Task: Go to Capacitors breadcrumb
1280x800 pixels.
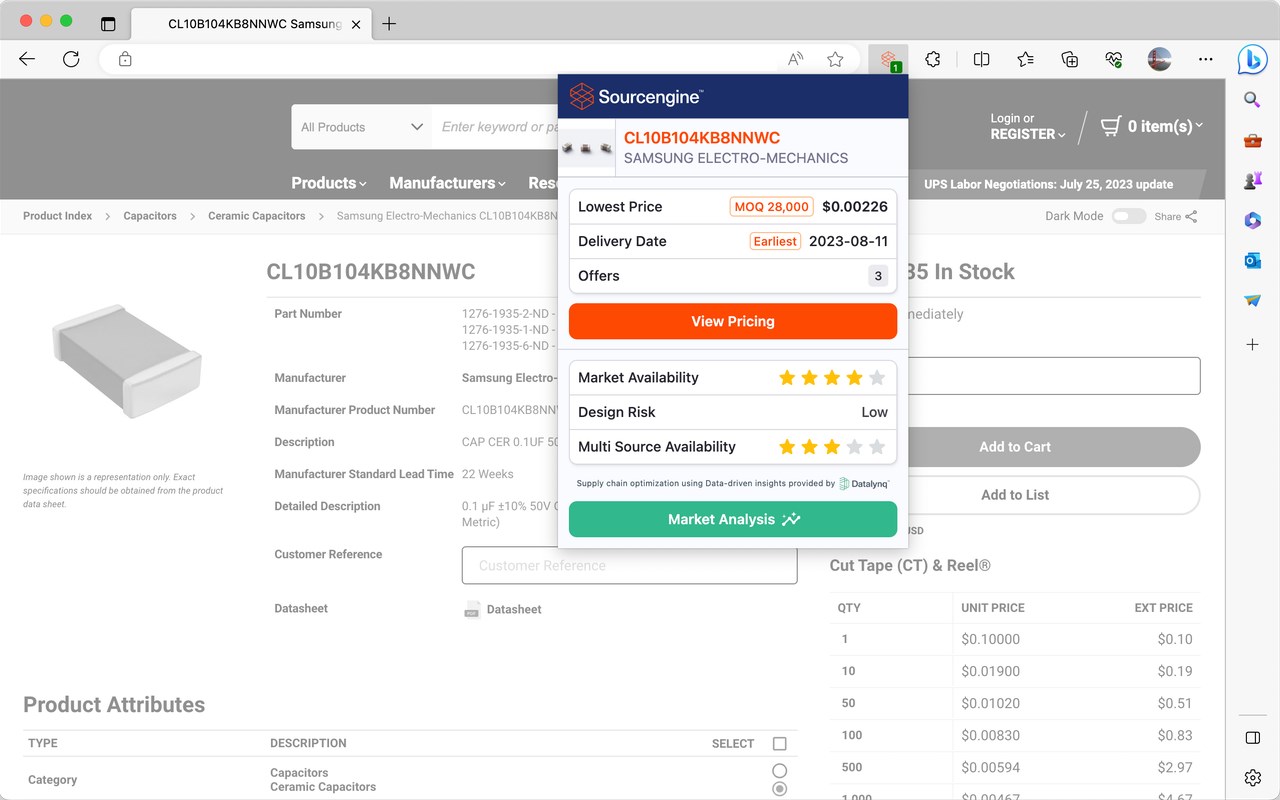Action: click(150, 216)
